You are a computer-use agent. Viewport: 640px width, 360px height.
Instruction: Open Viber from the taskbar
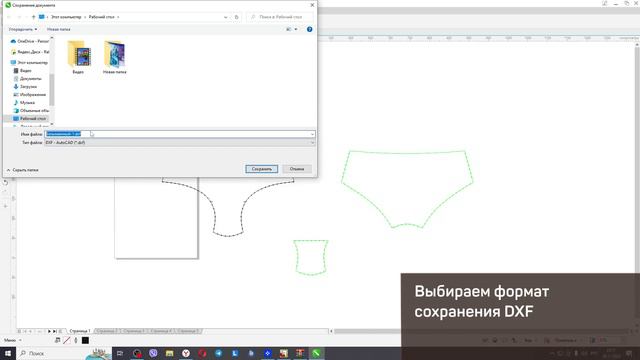(x=153, y=353)
